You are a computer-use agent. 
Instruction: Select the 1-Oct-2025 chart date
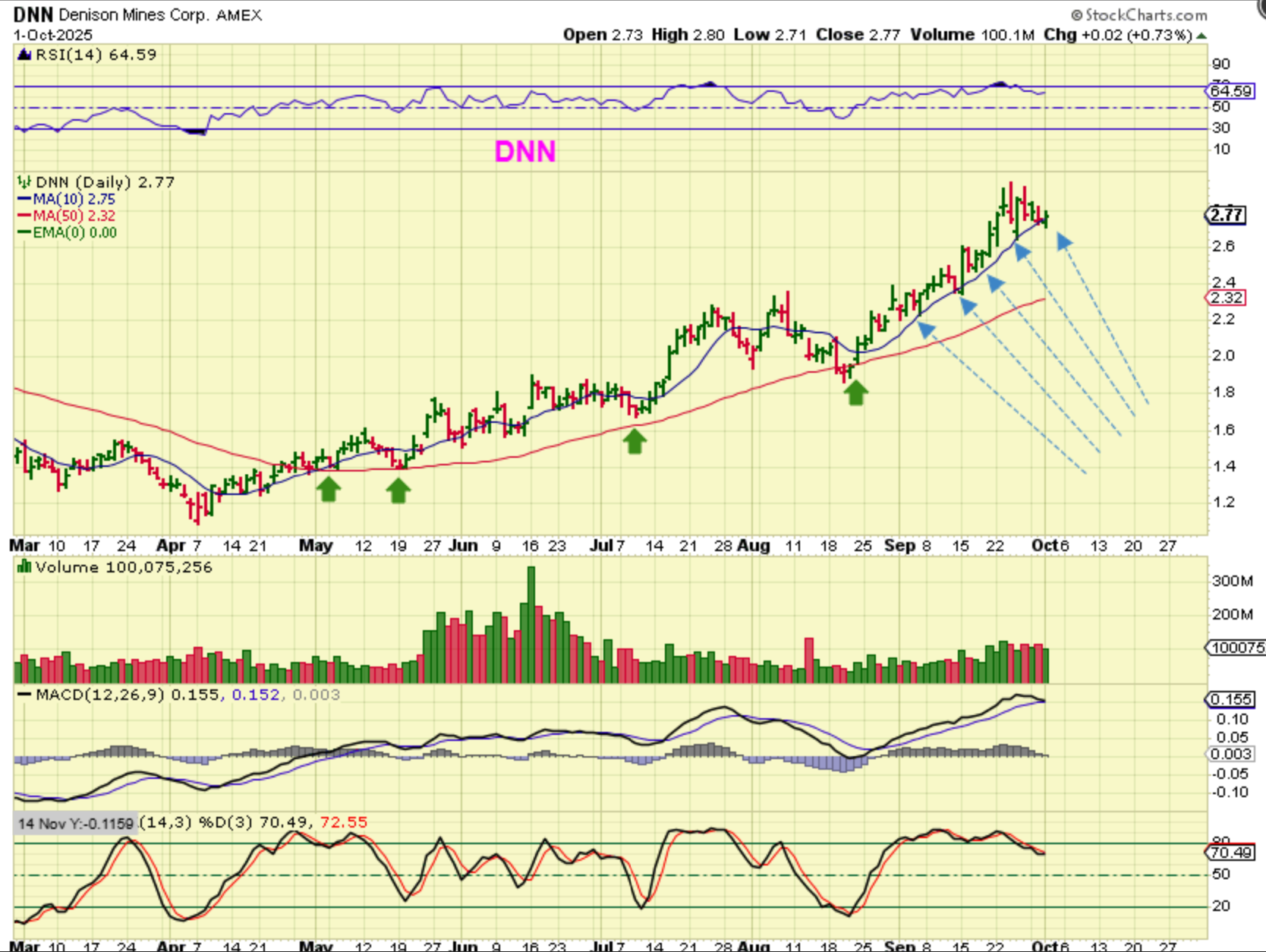(52, 35)
